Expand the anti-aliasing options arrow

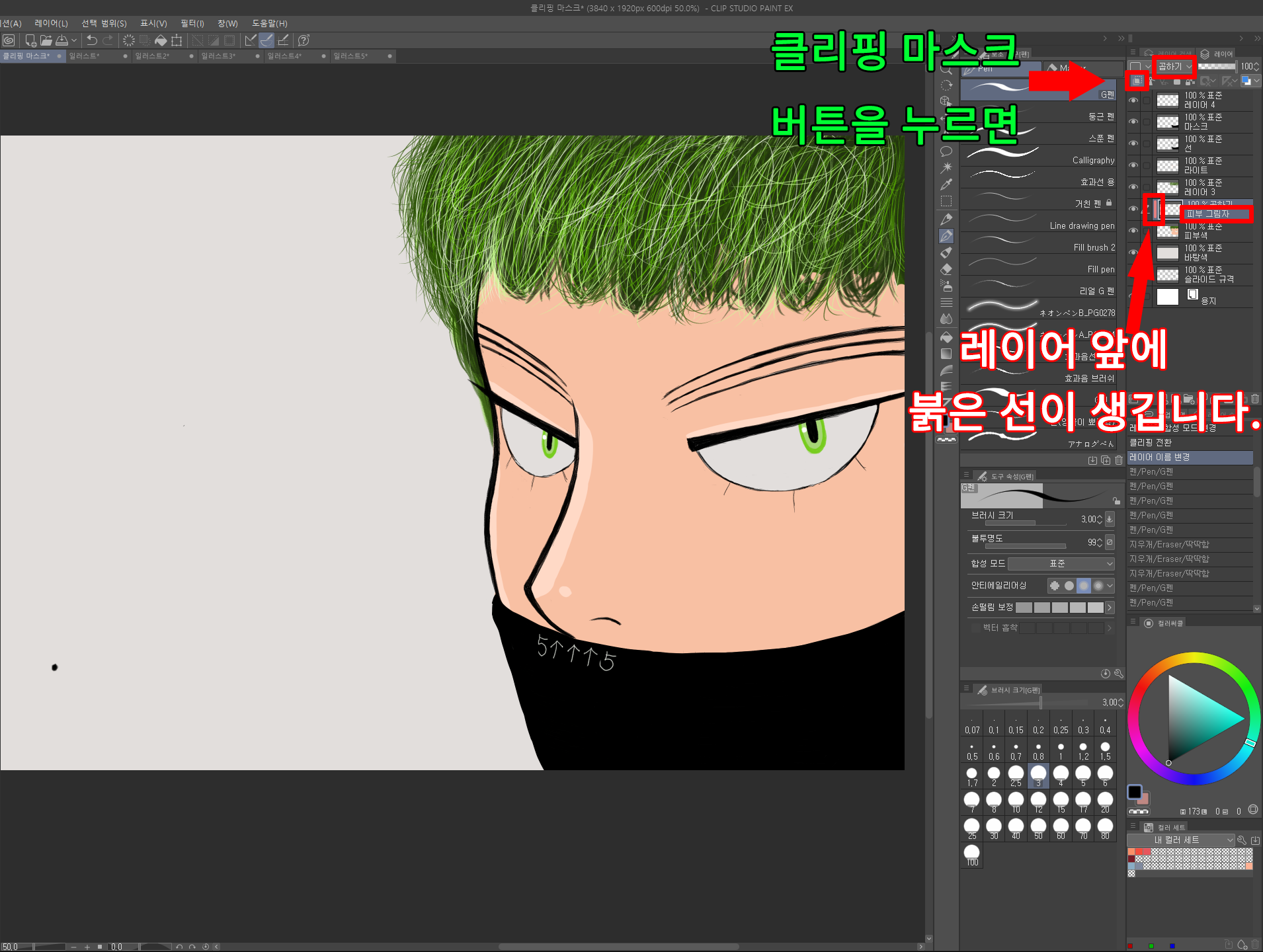pyautogui.click(x=1110, y=586)
